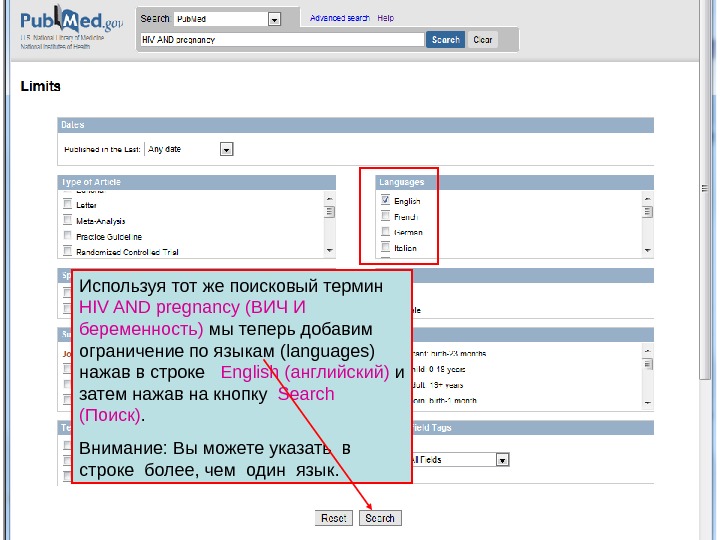This screenshot has width=720, height=540.
Task: Click the Type of Article section header
Action: pos(197,182)
